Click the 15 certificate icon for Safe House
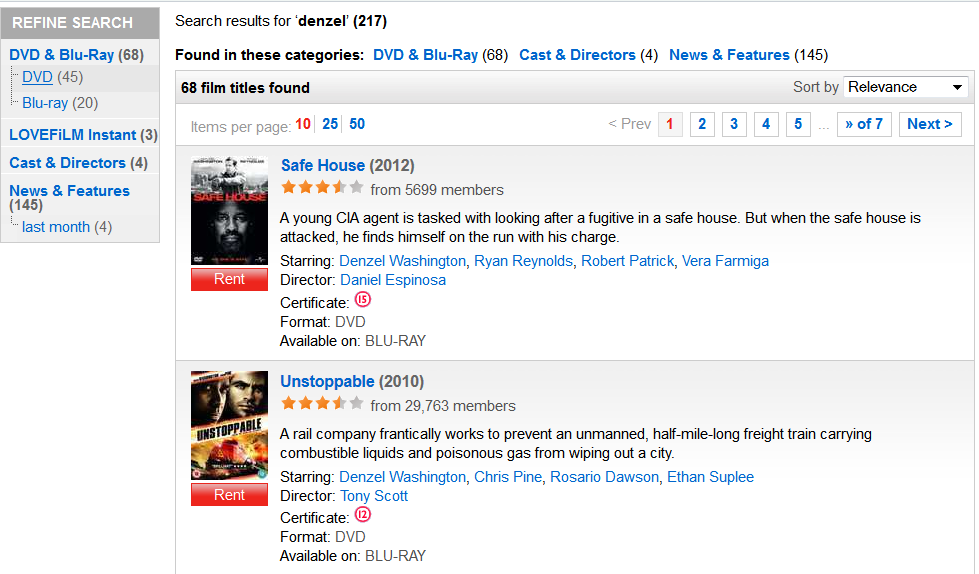This screenshot has height=574, width=979. pyautogui.click(x=362, y=300)
